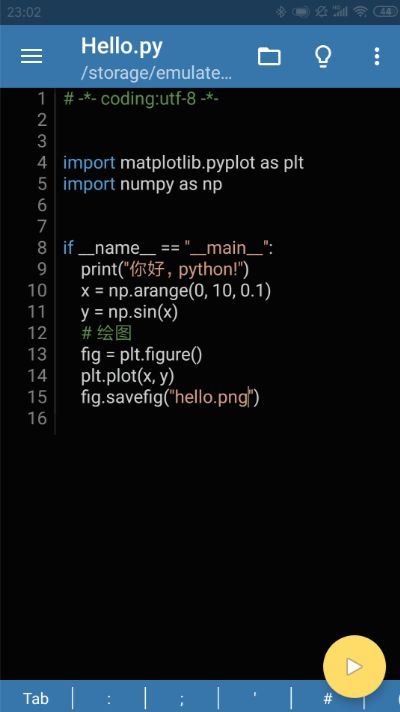Open the three-dot overflow menu
This screenshot has height=712, width=400.
[376, 56]
